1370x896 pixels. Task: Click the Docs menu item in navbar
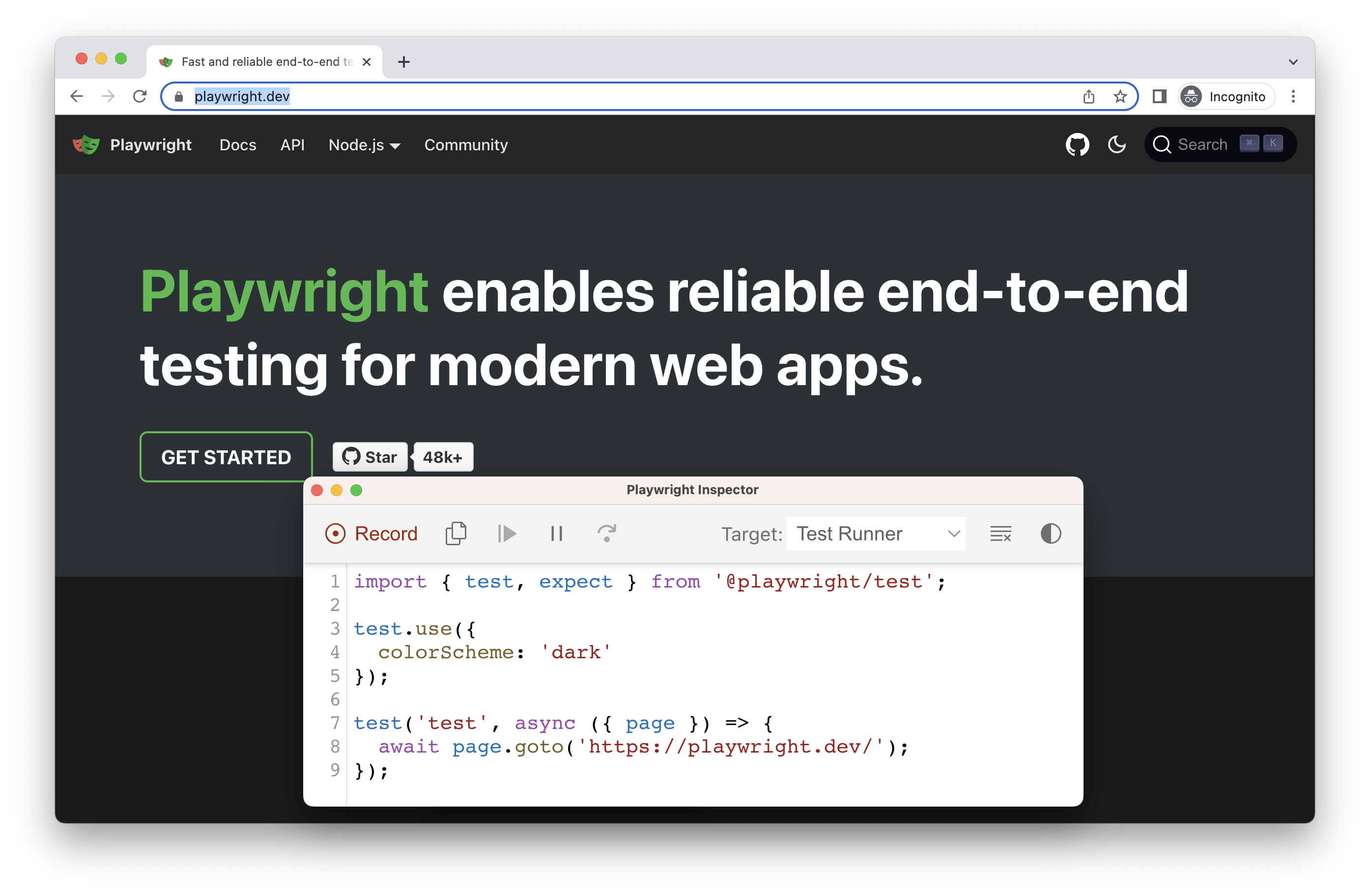coord(237,145)
